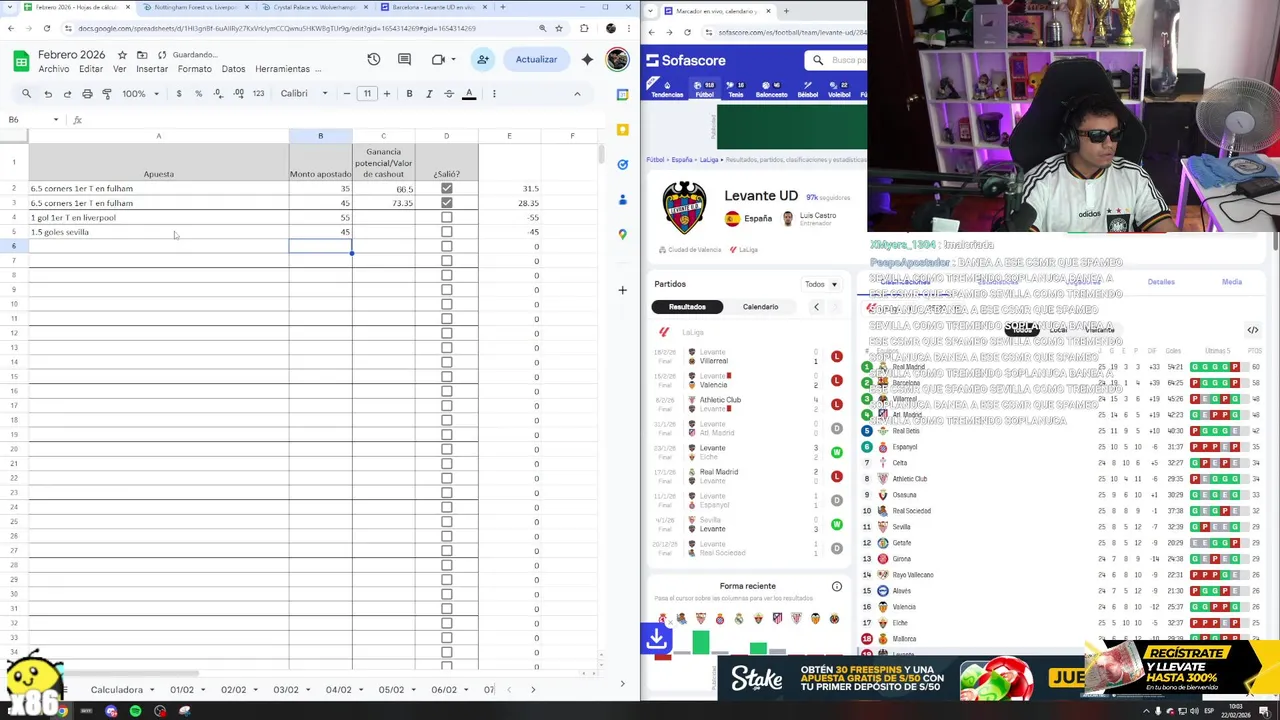Toggle italic formatting
Screen dimensions: 1280x720
(429, 94)
